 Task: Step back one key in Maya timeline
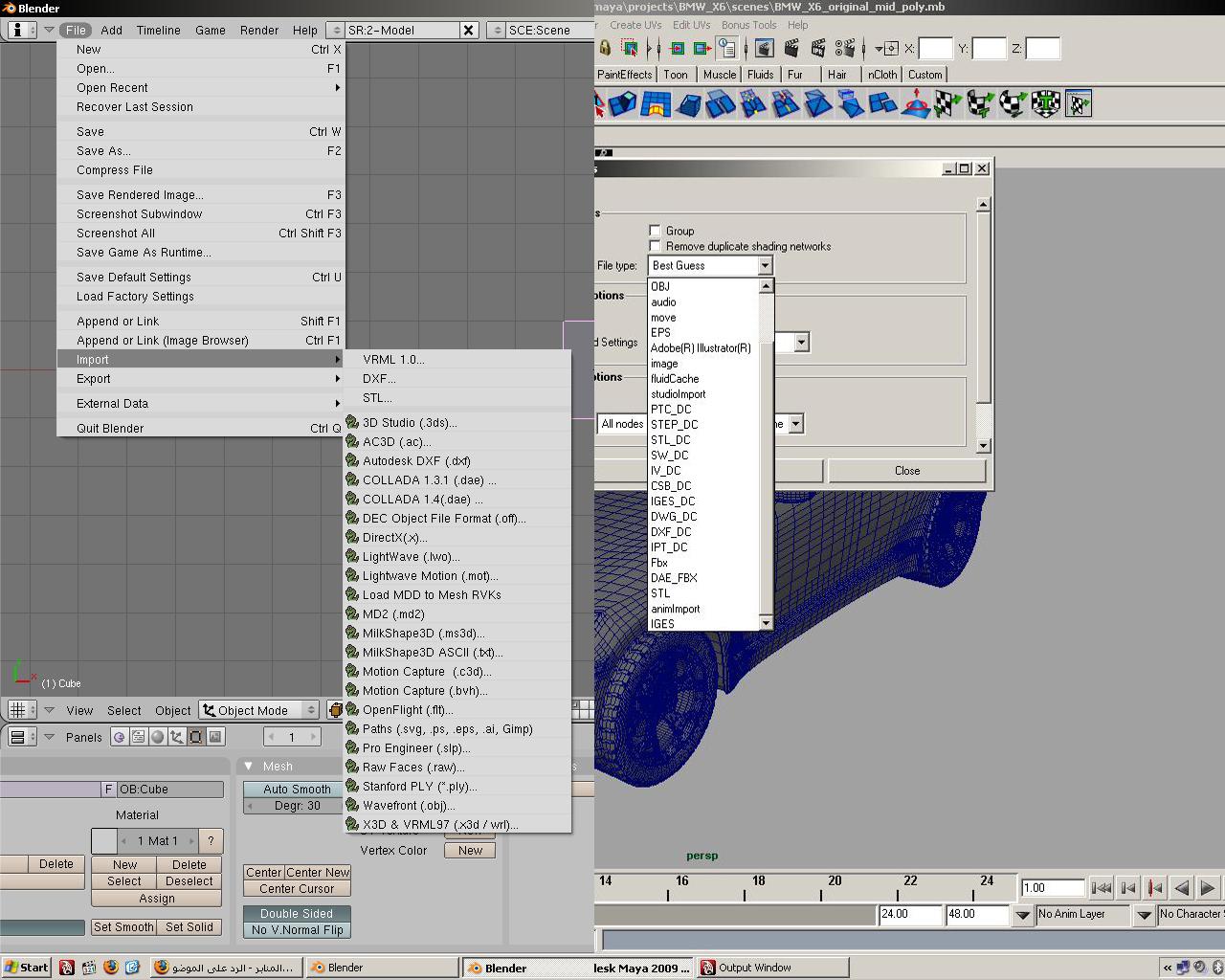click(x=1155, y=887)
